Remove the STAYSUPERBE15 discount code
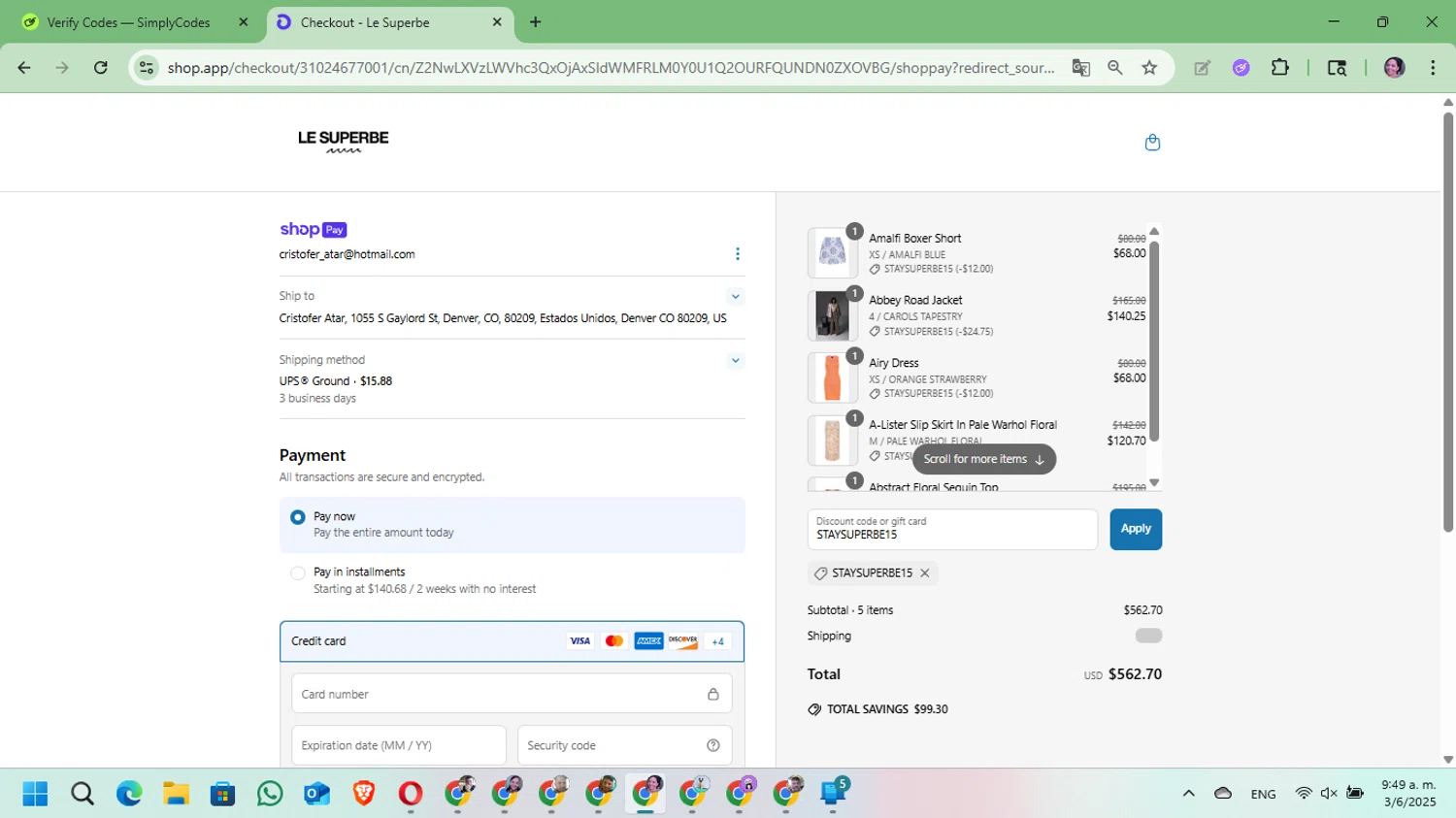 [x=925, y=573]
